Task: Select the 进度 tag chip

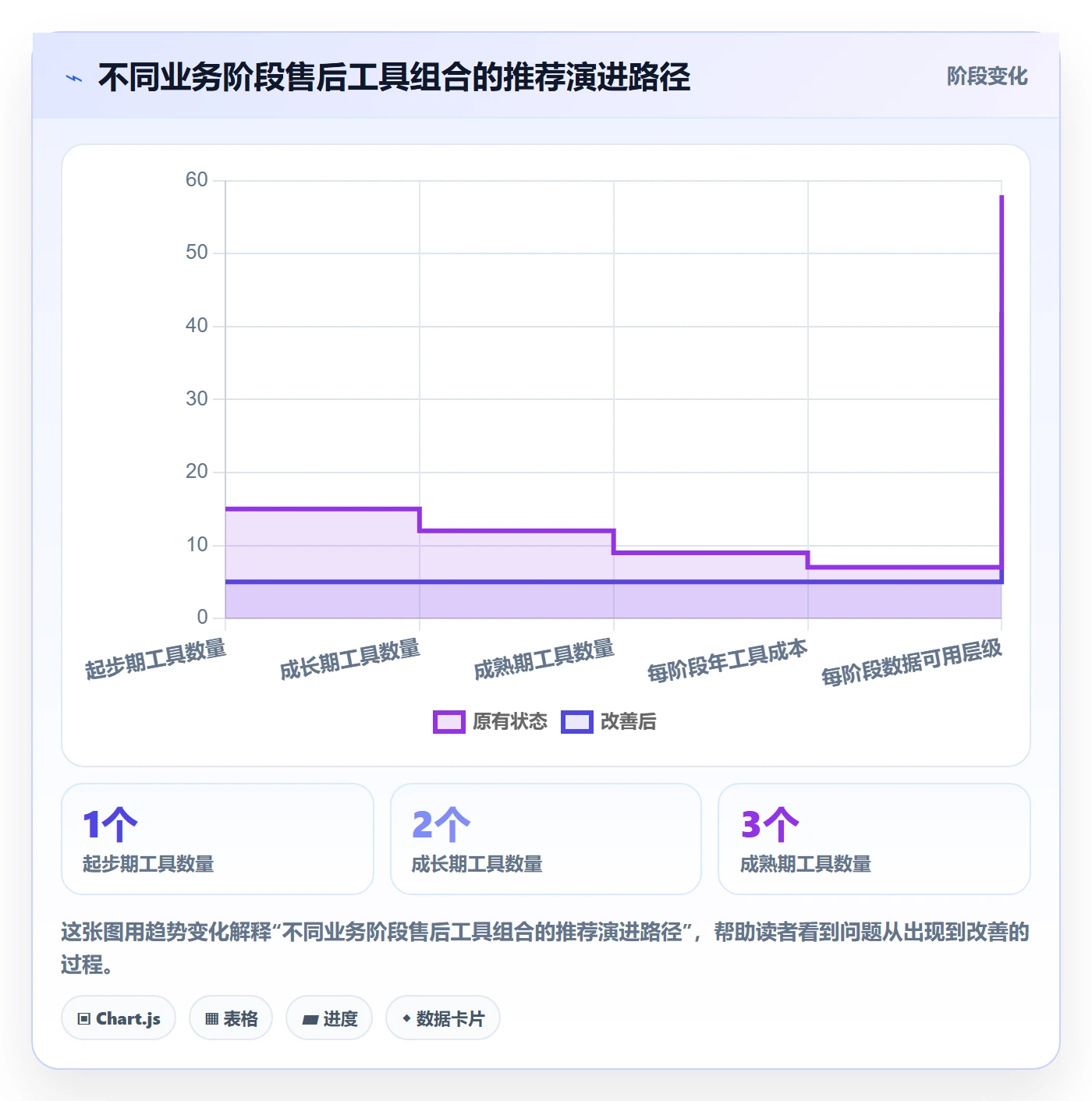Action: 329,1018
